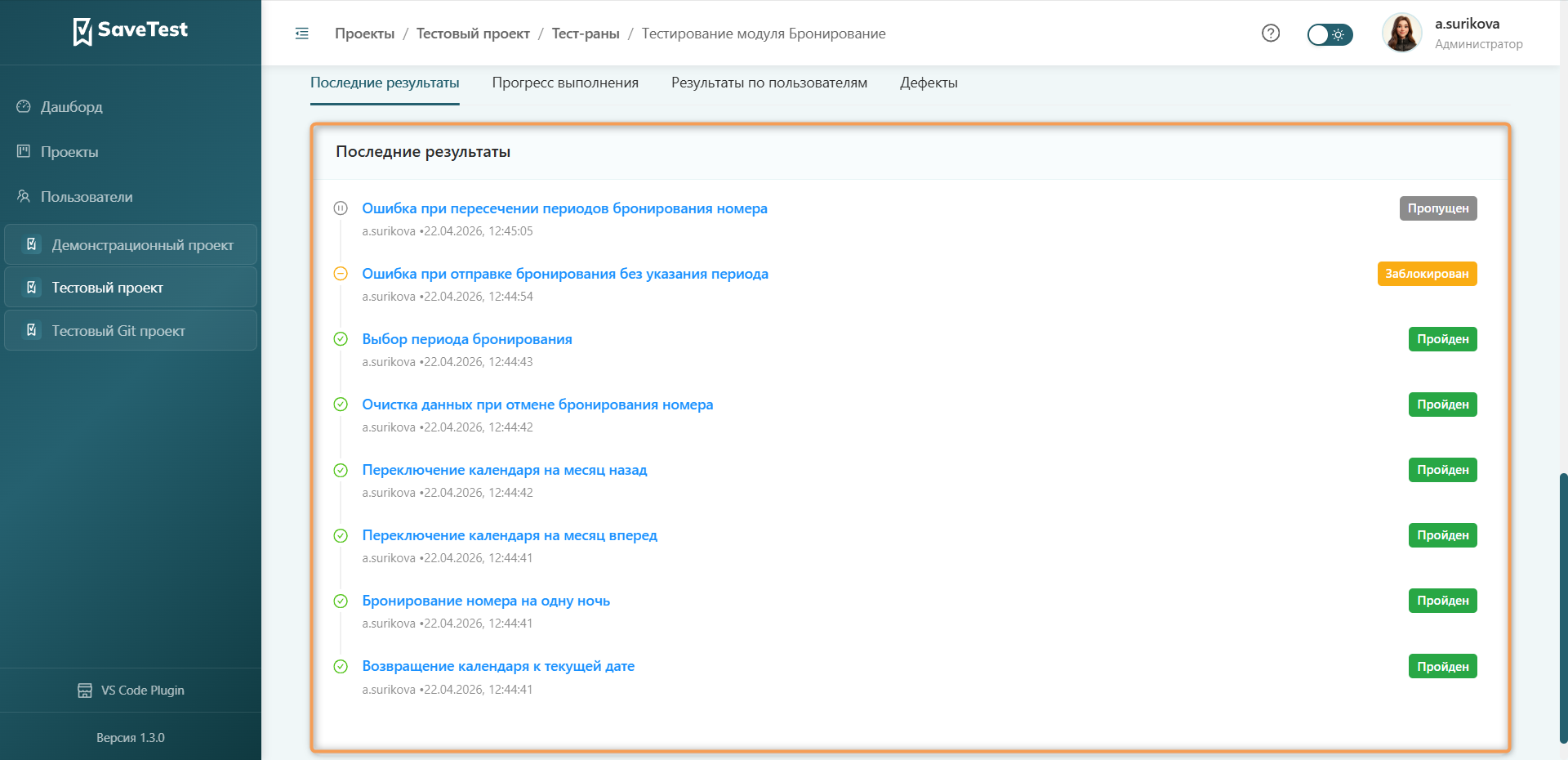Switch to the Прогресс выполнения tab
This screenshot has width=1568, height=760.
pos(565,83)
